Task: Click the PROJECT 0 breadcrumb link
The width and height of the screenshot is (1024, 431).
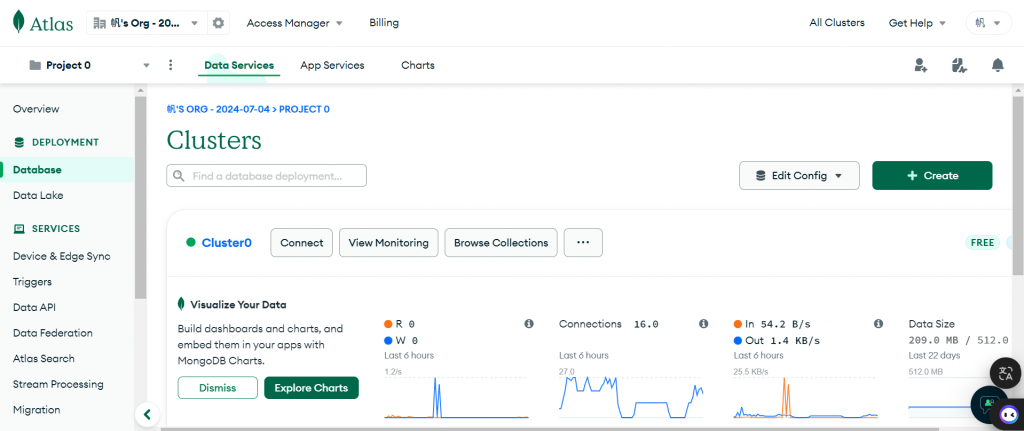Action: (x=304, y=109)
